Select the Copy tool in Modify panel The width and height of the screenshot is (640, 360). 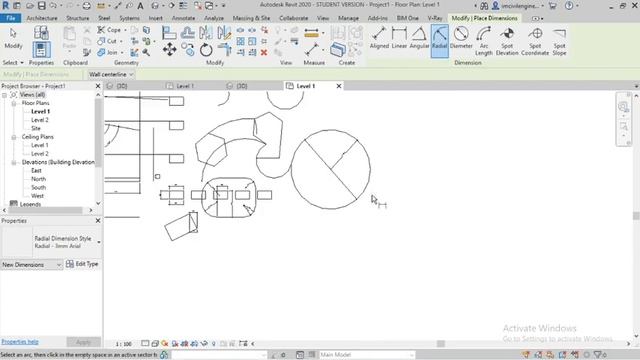click(188, 50)
